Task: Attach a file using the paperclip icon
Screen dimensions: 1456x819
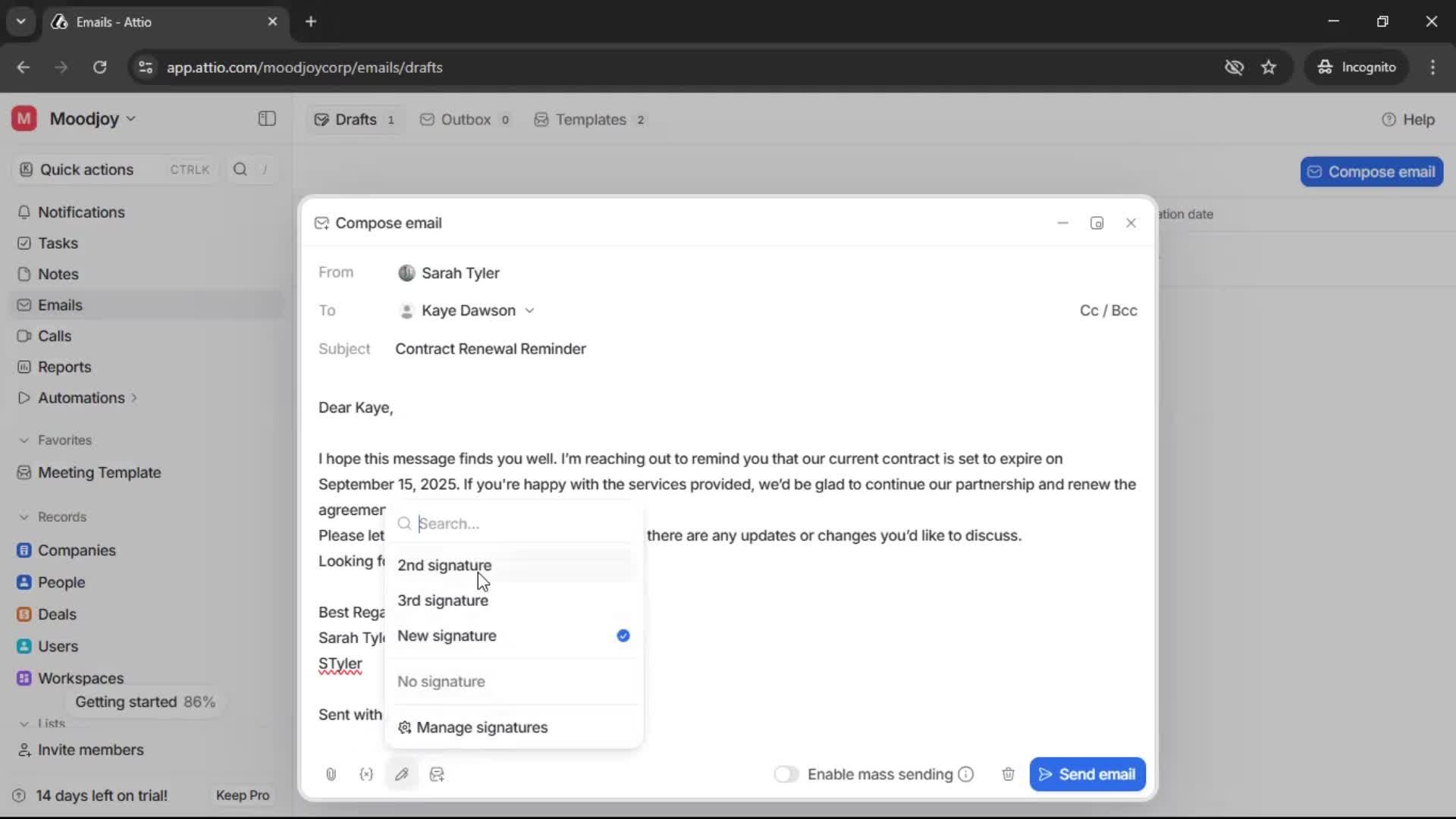Action: [330, 774]
